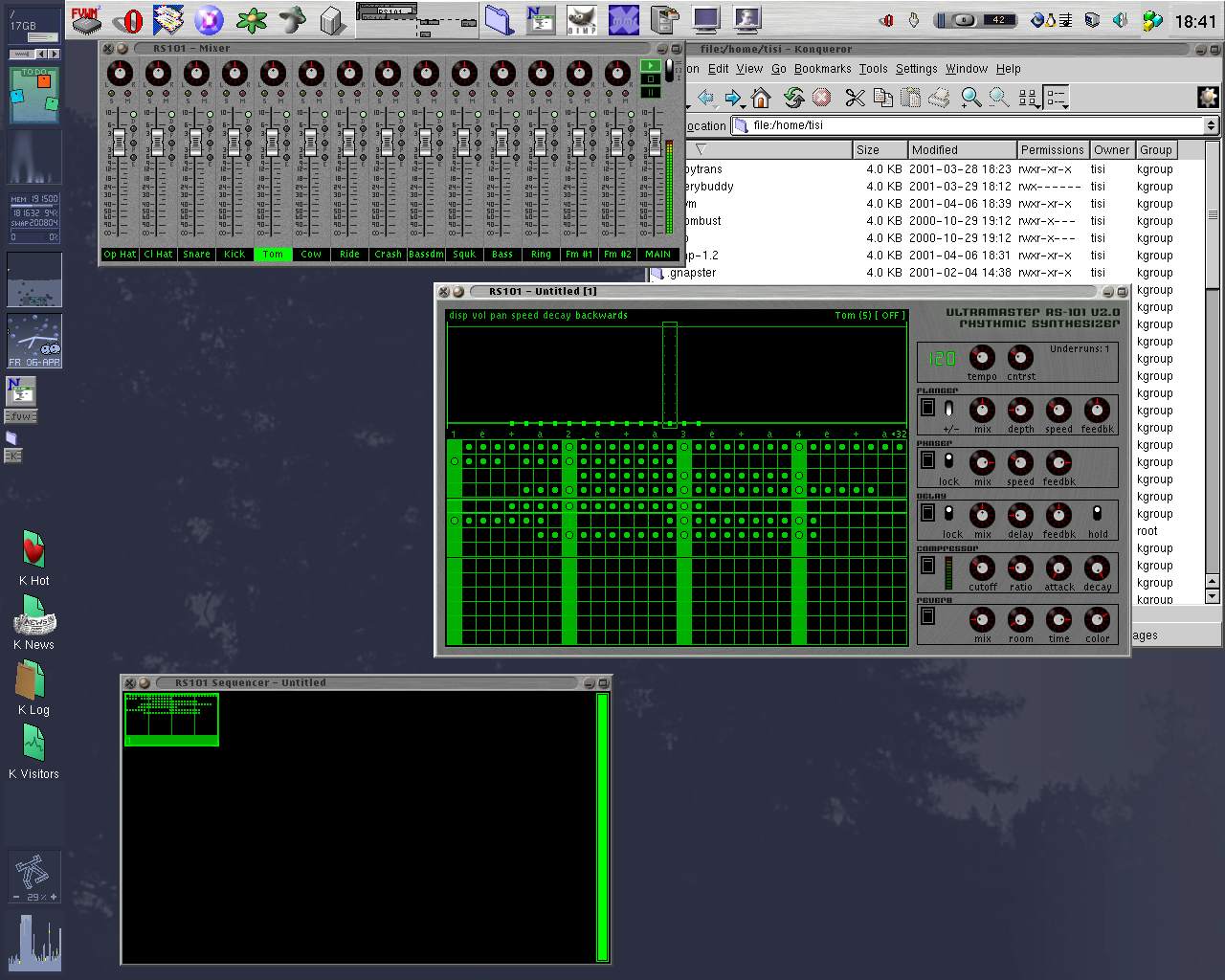
Task: Open the list view mode dropdown
Action: [x=1065, y=106]
